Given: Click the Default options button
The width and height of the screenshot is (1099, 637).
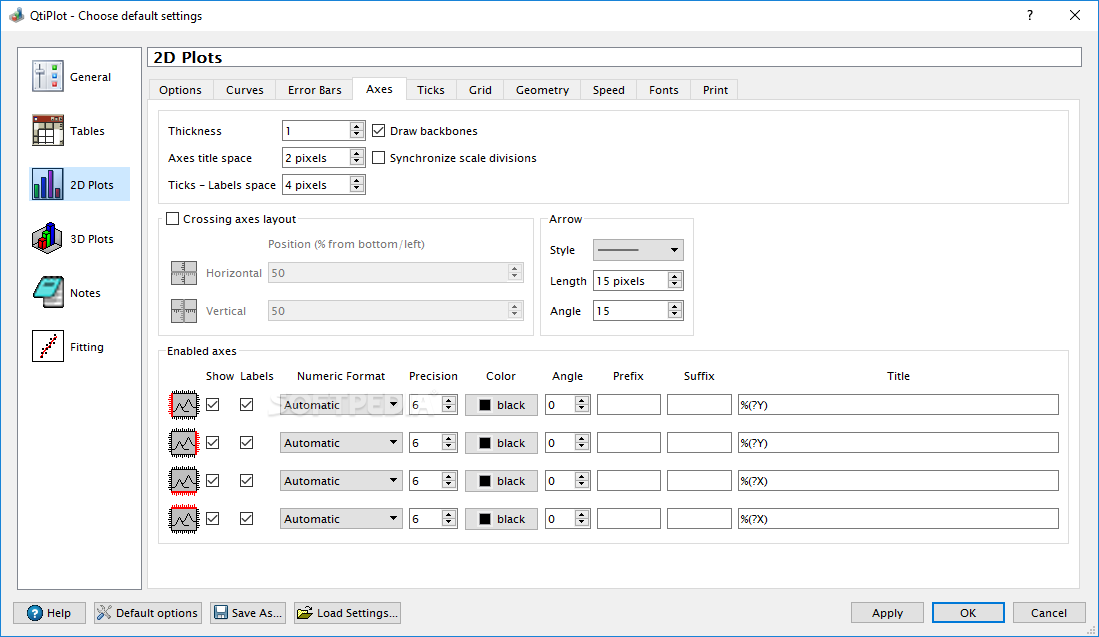Looking at the screenshot, I should [x=147, y=612].
